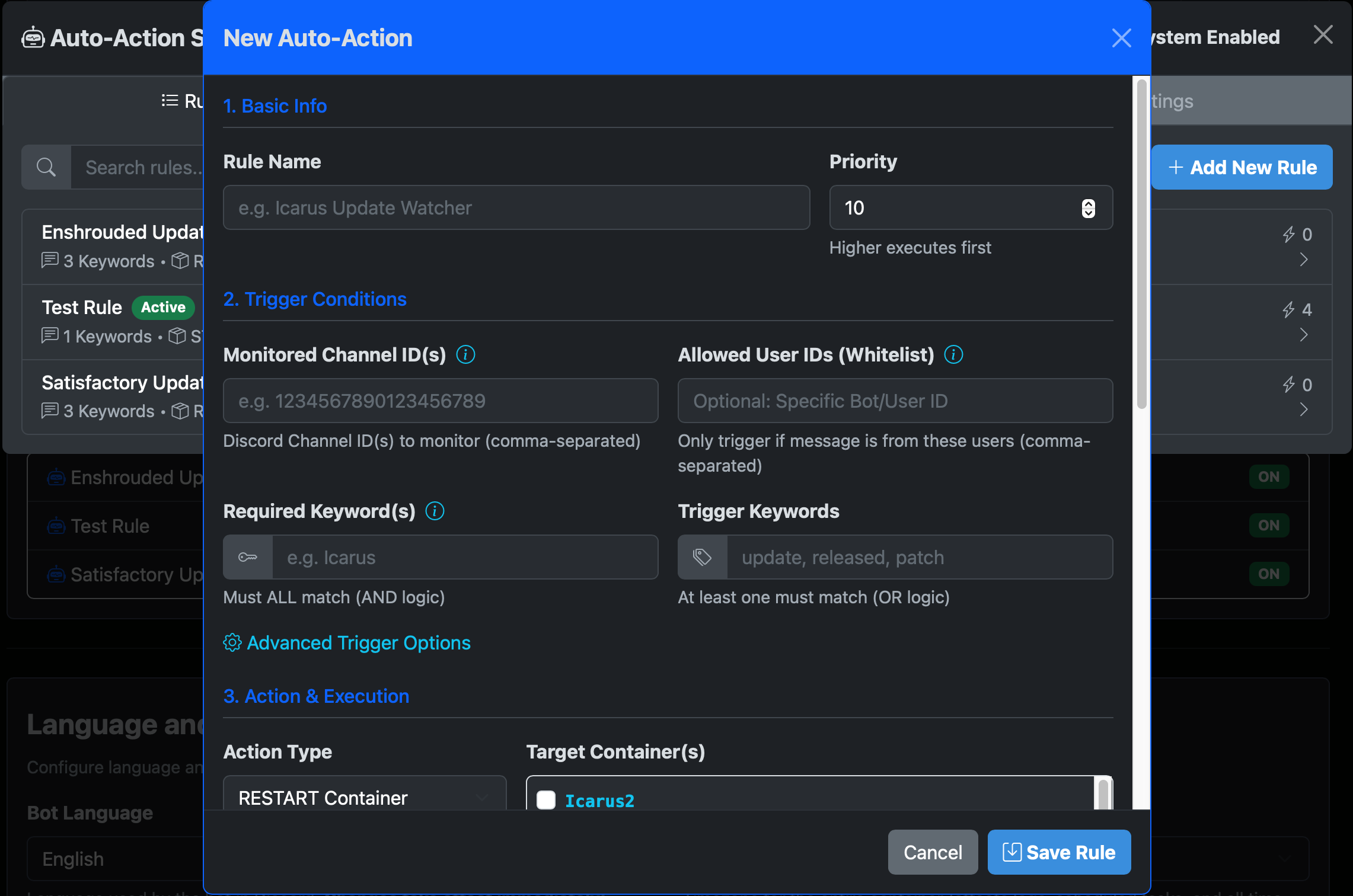Expand the Test Rule details chevron
Screen dimensions: 1353x896
[1303, 335]
